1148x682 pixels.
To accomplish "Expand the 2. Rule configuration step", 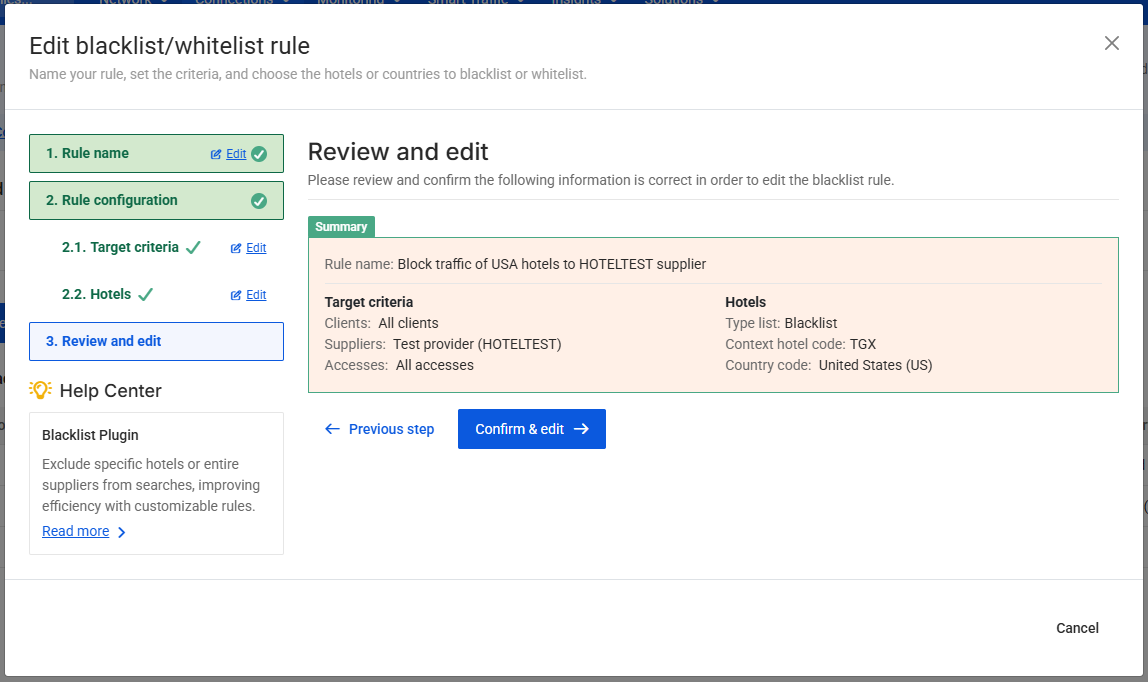I will tap(112, 200).
